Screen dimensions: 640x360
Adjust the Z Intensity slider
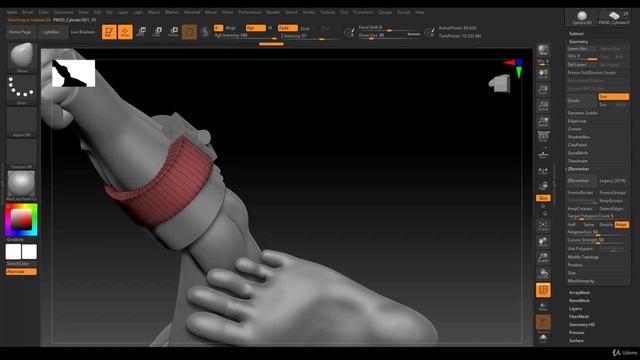310,36
